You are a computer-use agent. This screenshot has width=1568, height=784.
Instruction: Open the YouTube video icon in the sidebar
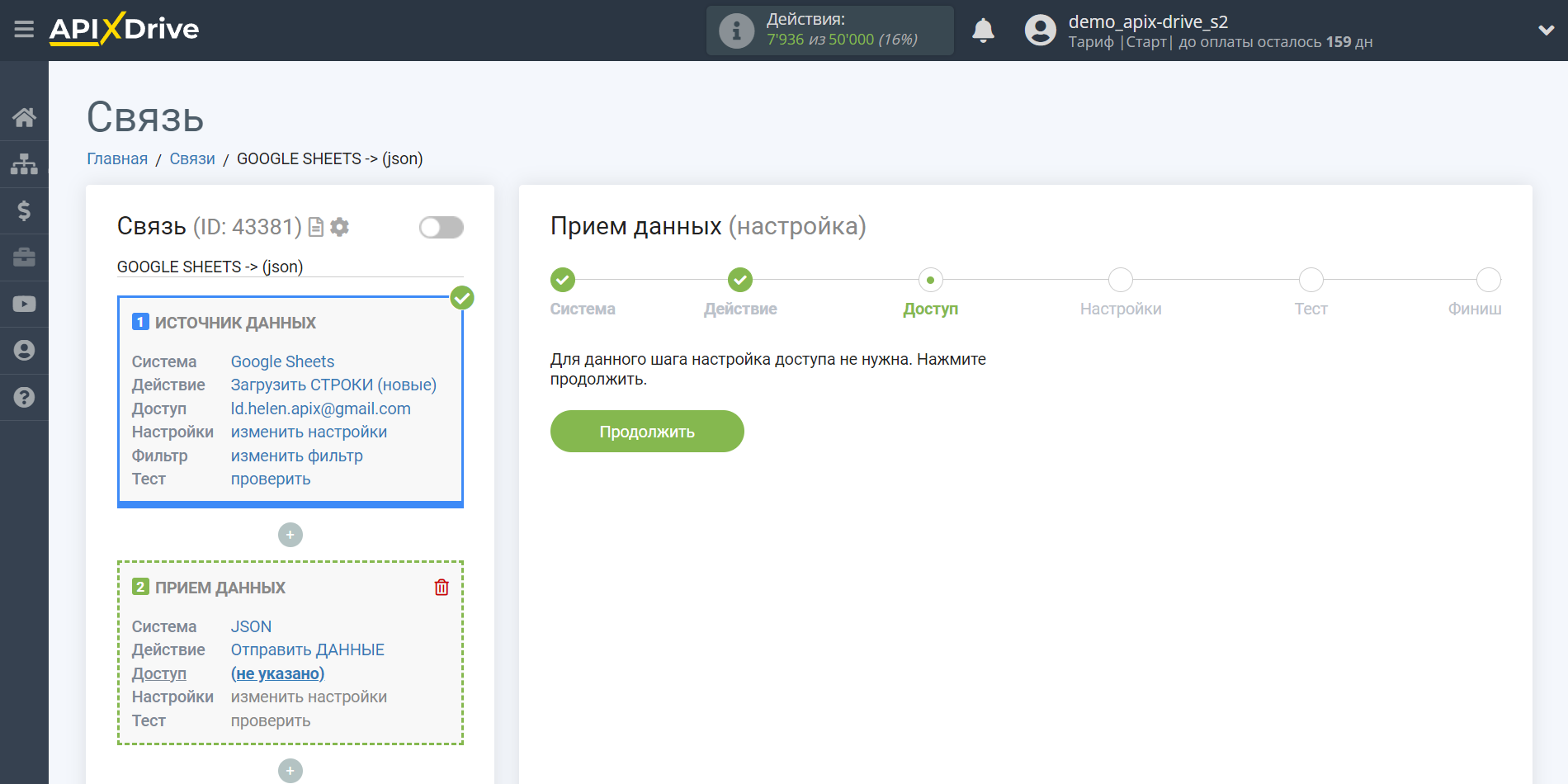point(24,304)
